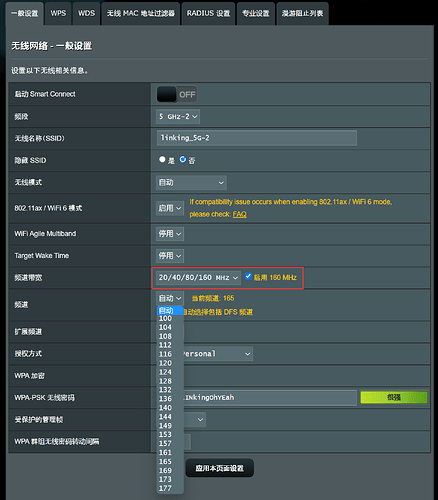Open the Target Wake Time dropdown
This screenshot has width=438, height=500.
pos(170,256)
